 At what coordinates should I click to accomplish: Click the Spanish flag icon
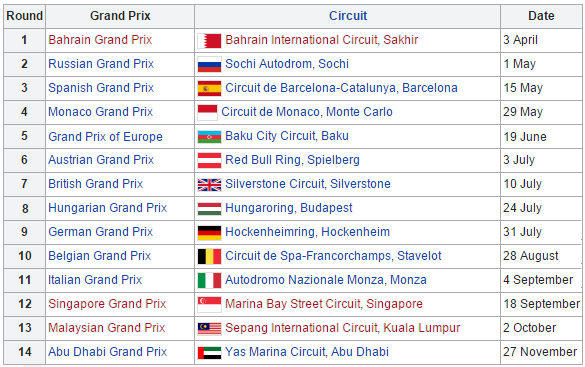click(209, 88)
